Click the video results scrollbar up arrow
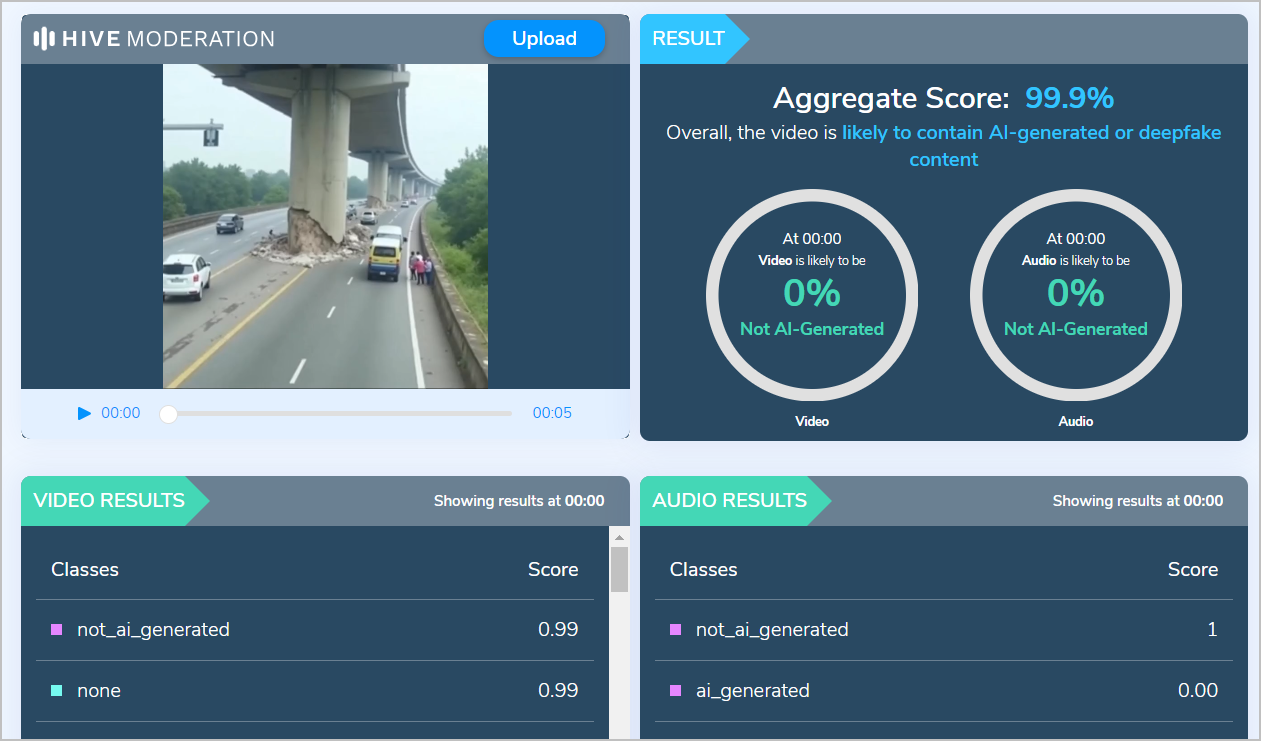The height and width of the screenshot is (741, 1261). click(619, 537)
